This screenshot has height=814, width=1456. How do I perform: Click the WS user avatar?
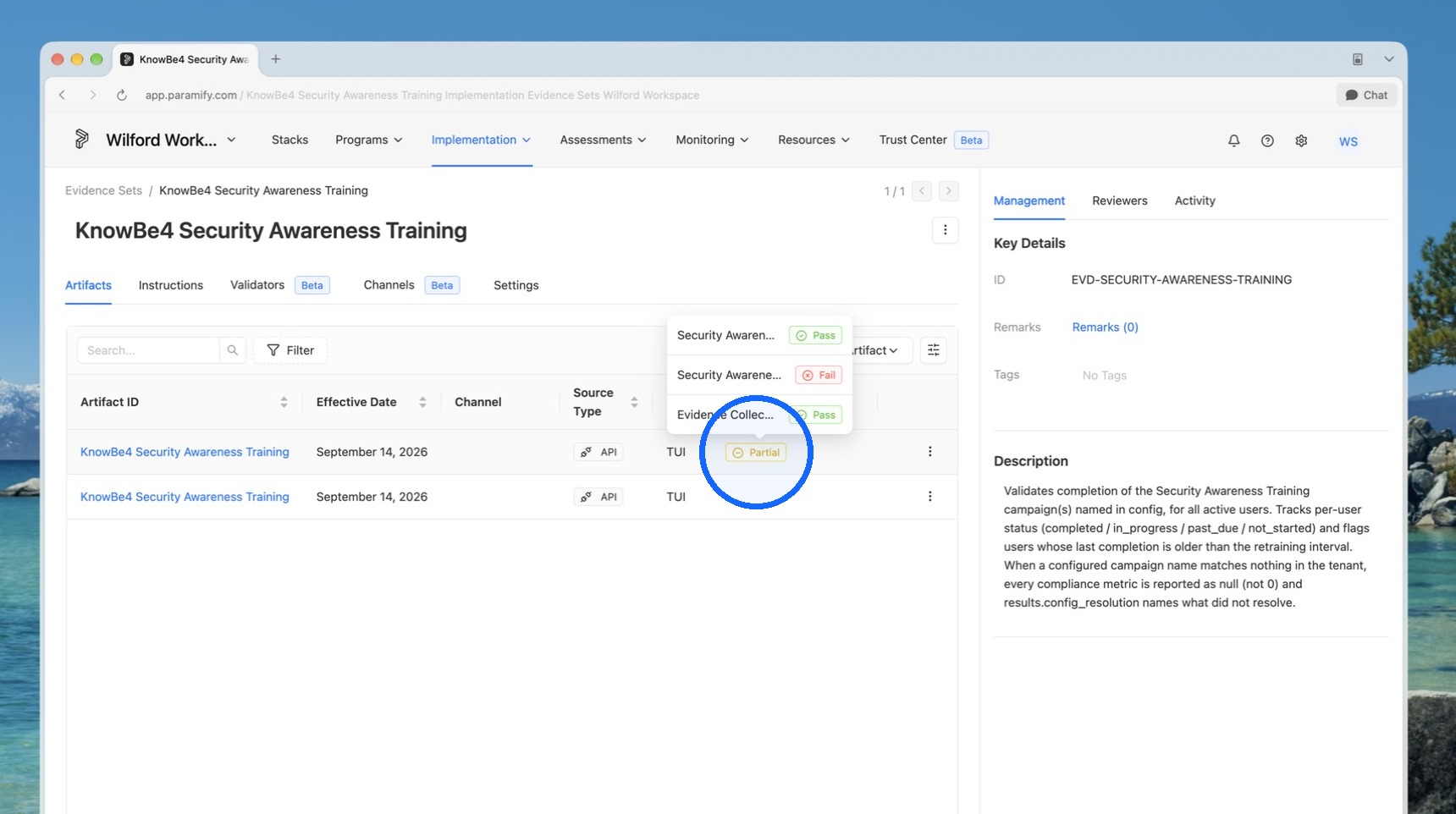[1348, 141]
